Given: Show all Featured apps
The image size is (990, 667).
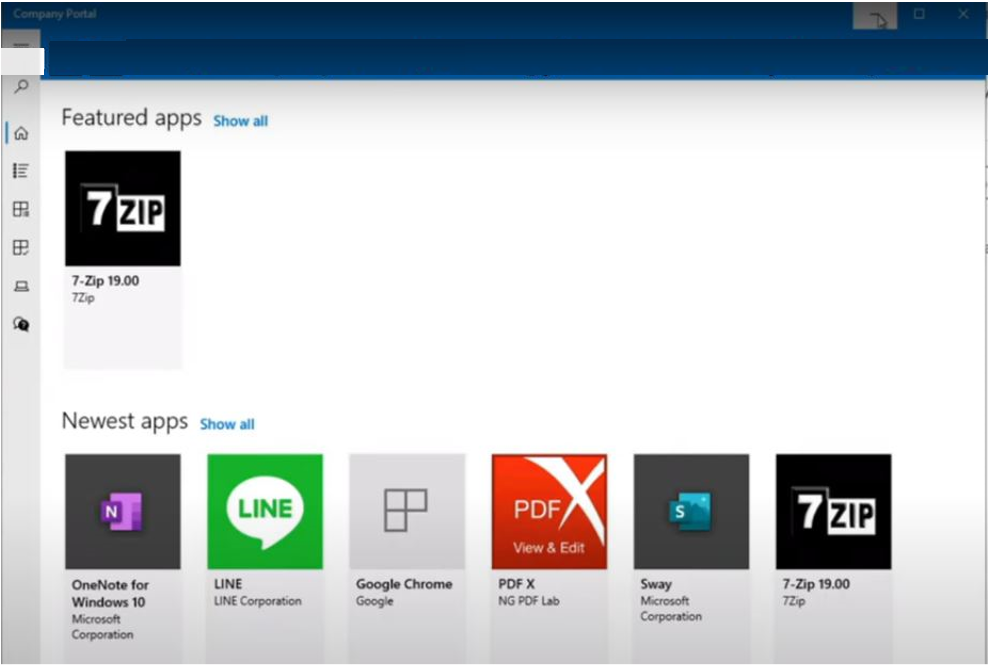Looking at the screenshot, I should (241, 121).
